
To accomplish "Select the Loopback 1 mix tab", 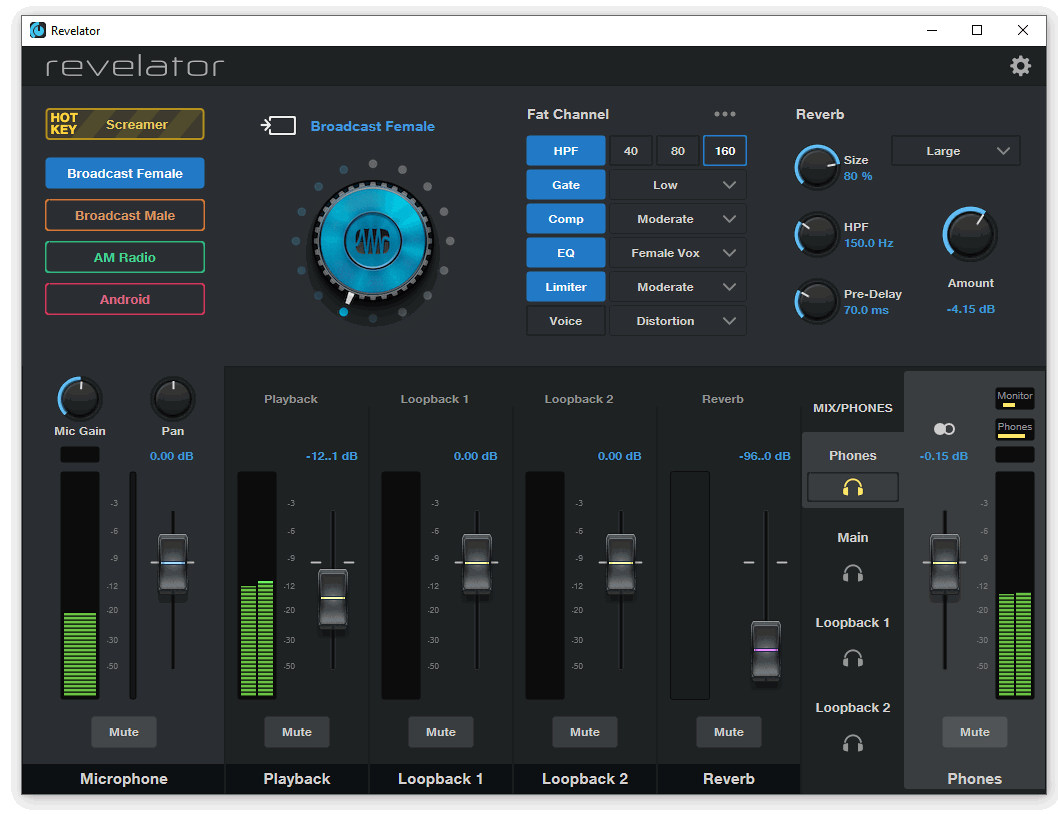I will (852, 622).
